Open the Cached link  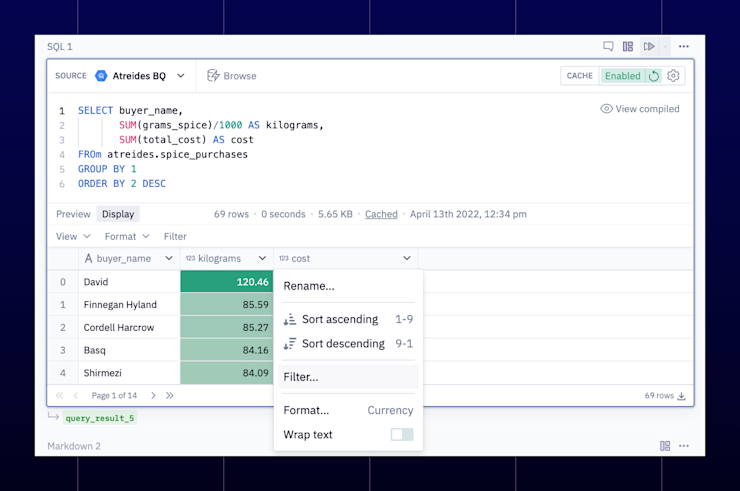click(381, 214)
